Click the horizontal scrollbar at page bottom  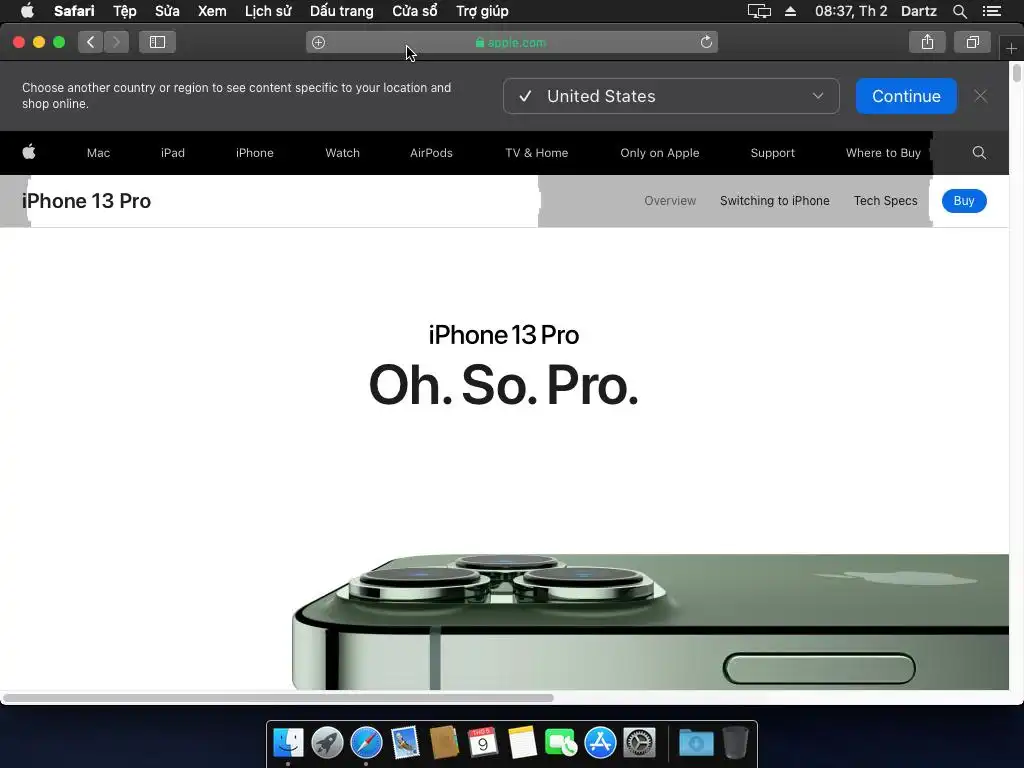click(279, 697)
